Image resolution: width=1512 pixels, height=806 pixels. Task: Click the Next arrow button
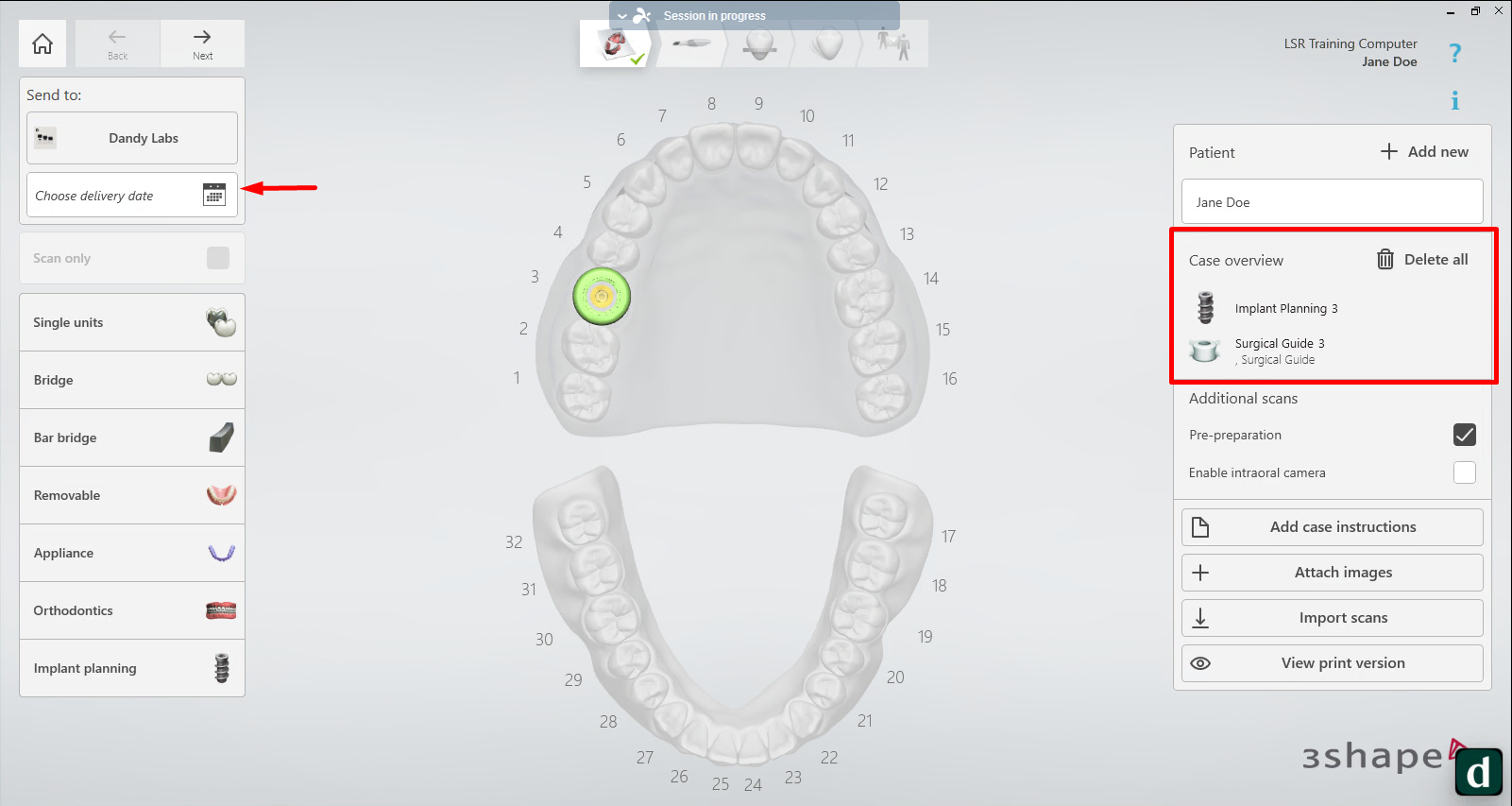202,43
